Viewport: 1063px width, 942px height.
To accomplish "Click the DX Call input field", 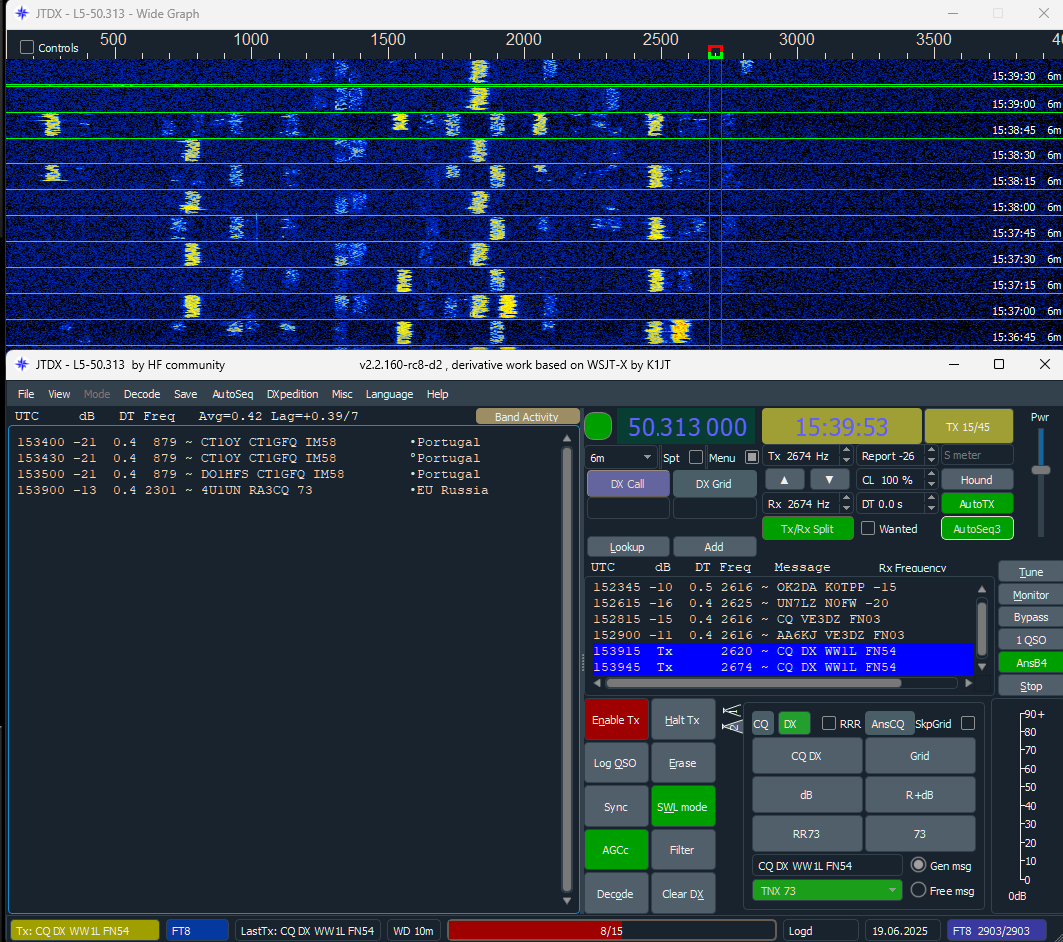I will point(628,508).
